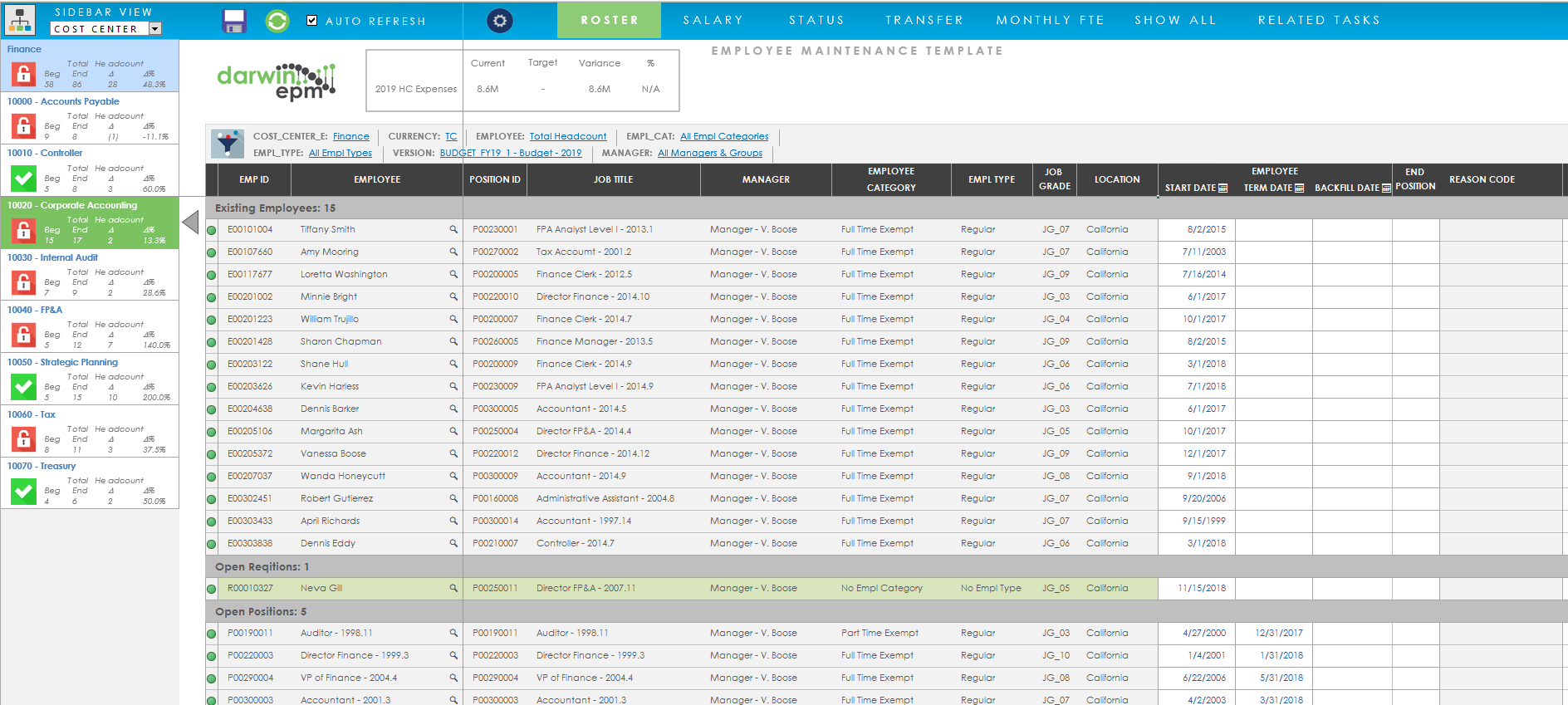This screenshot has height=705, width=1568.
Task: Click green checkmark icon for 10070 Treasury
Action: [23, 491]
